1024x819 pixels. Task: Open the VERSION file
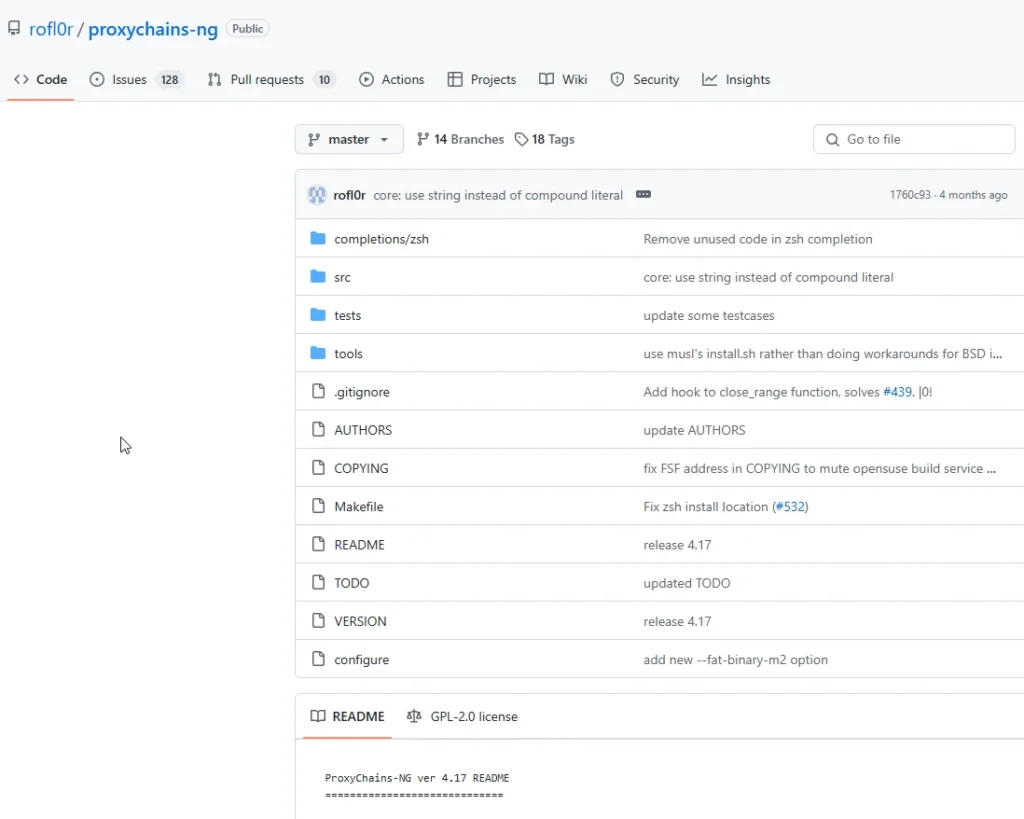point(360,622)
